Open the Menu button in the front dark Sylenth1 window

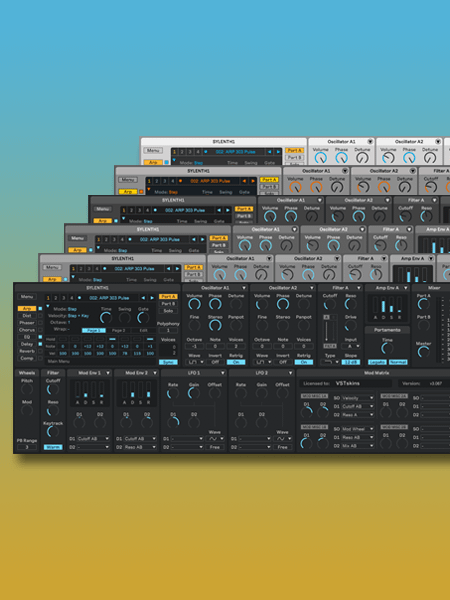[x=27, y=297]
